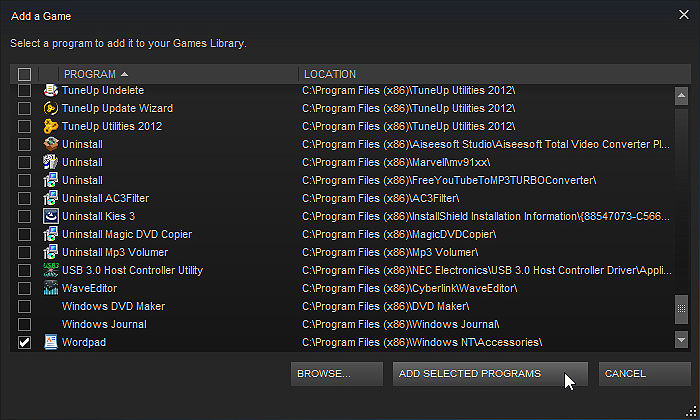Click the Uninstall Kies 3 icon

pyautogui.click(x=50, y=216)
